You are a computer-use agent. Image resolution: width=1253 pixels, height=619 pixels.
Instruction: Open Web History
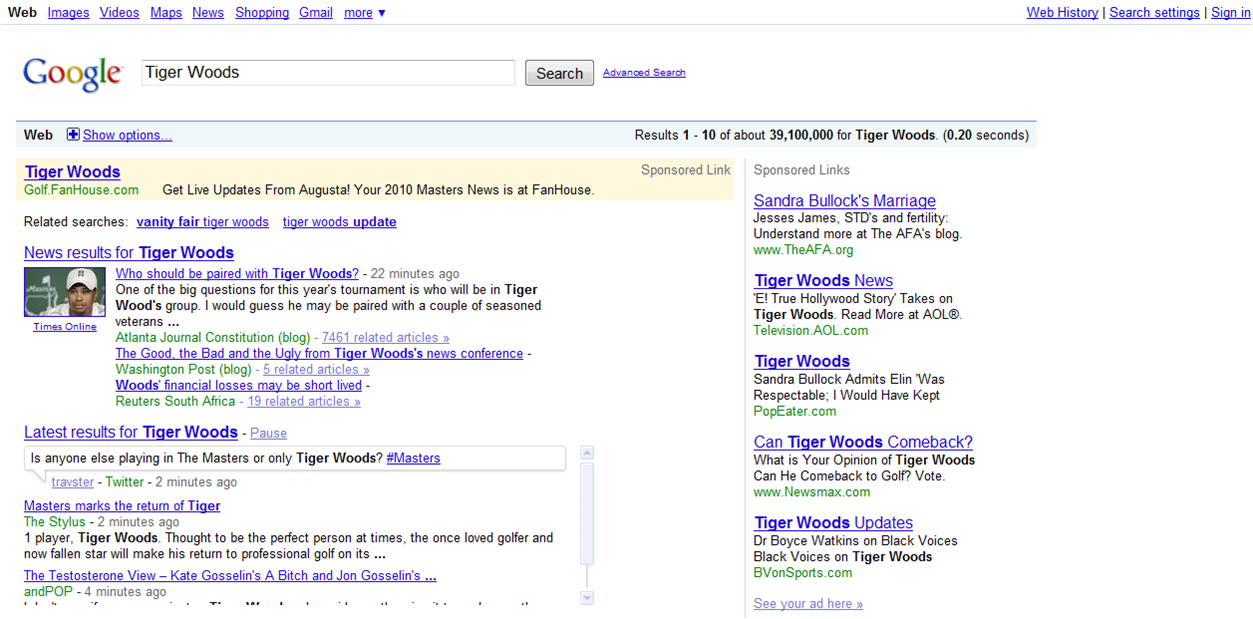click(x=1062, y=12)
